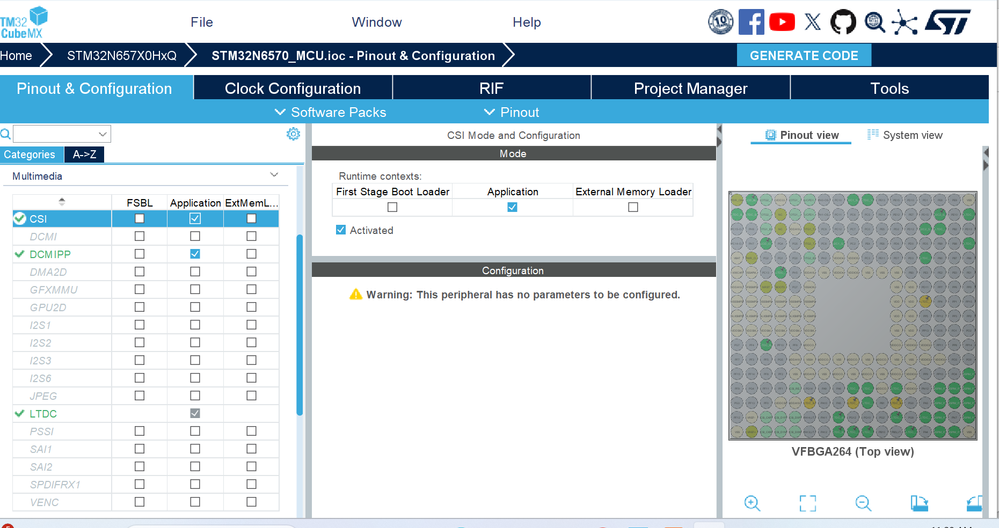Enable External Memory Loader runtime context
The height and width of the screenshot is (528, 999).
633,207
